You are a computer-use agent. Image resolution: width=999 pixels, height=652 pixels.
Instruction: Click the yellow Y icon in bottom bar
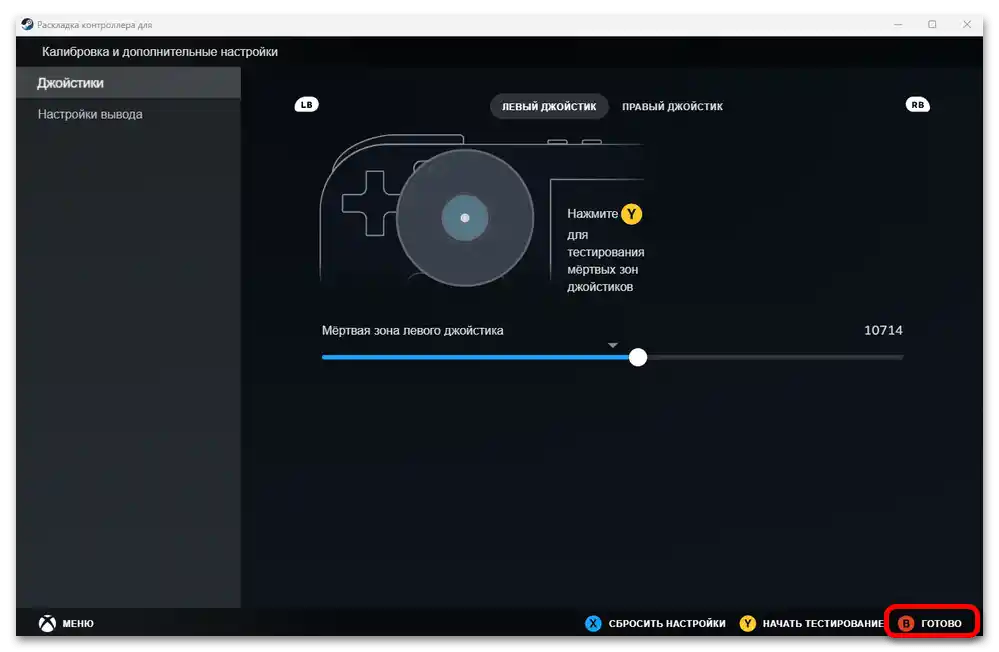[x=747, y=623]
